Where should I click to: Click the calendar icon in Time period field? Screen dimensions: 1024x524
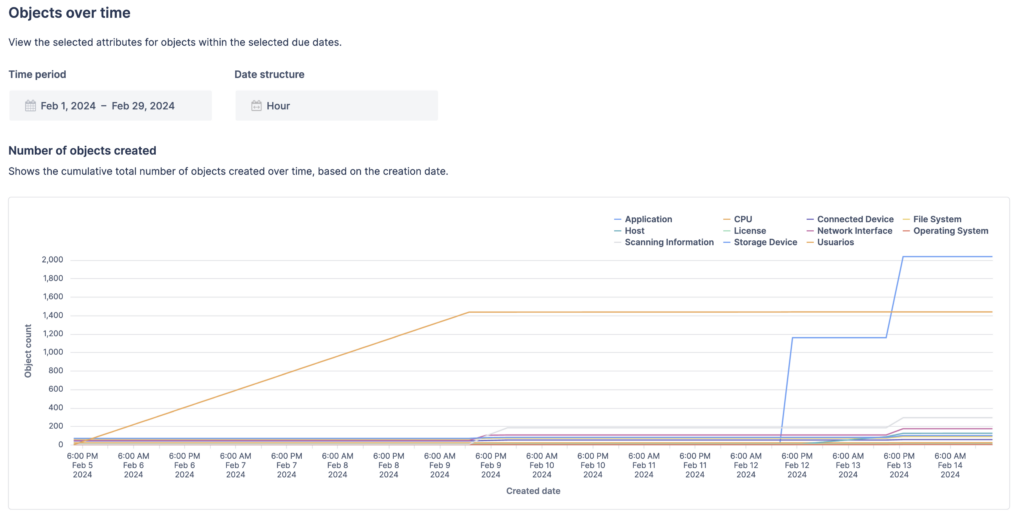click(x=30, y=106)
